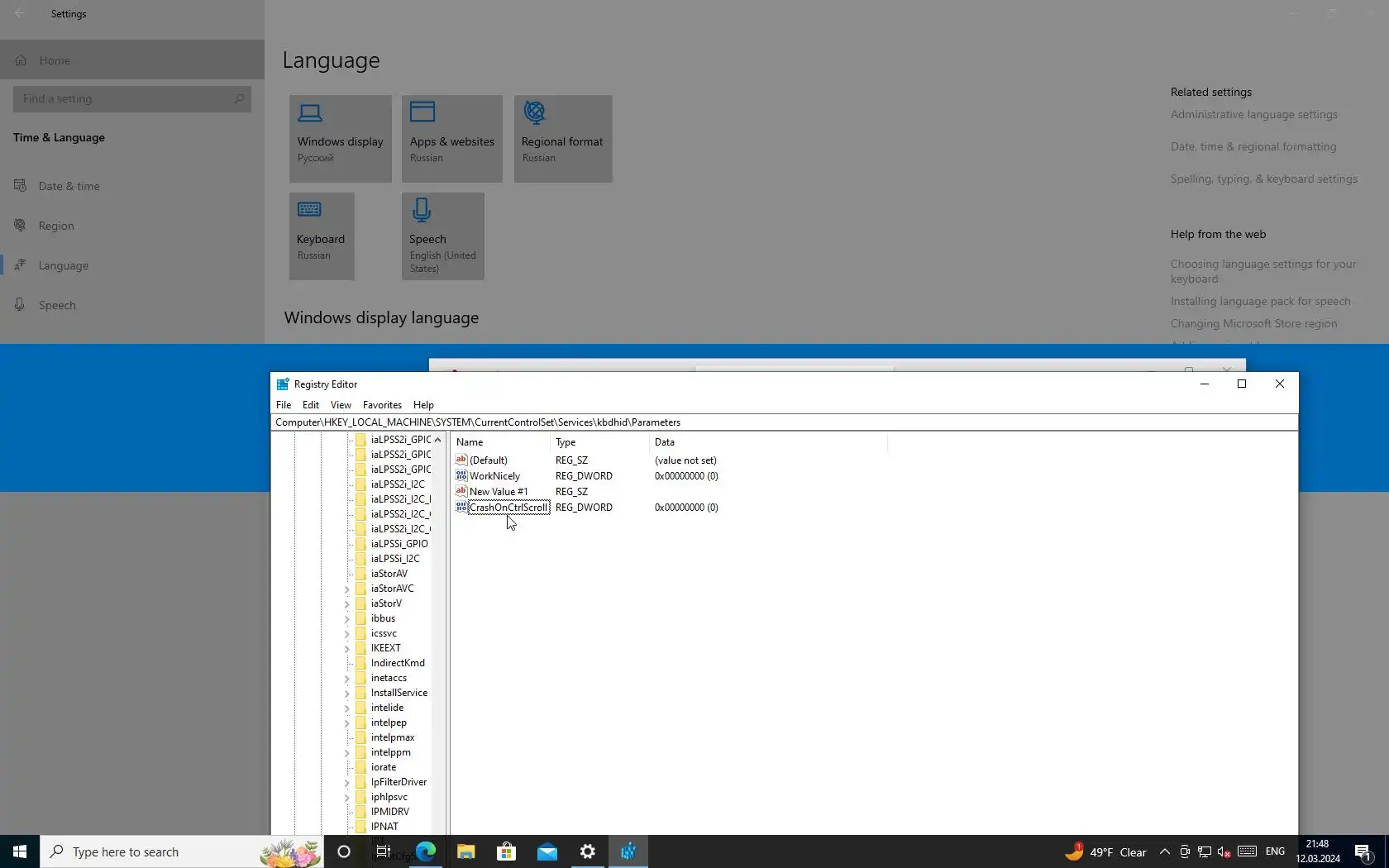1389x868 pixels.
Task: Click the WorkNicely DWORD value icon
Action: pyautogui.click(x=461, y=475)
